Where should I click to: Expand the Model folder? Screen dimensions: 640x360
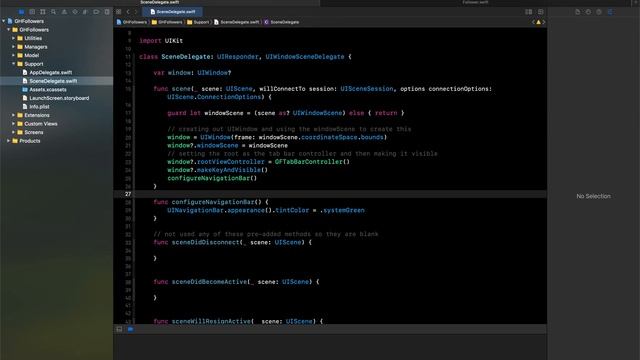(x=13, y=56)
